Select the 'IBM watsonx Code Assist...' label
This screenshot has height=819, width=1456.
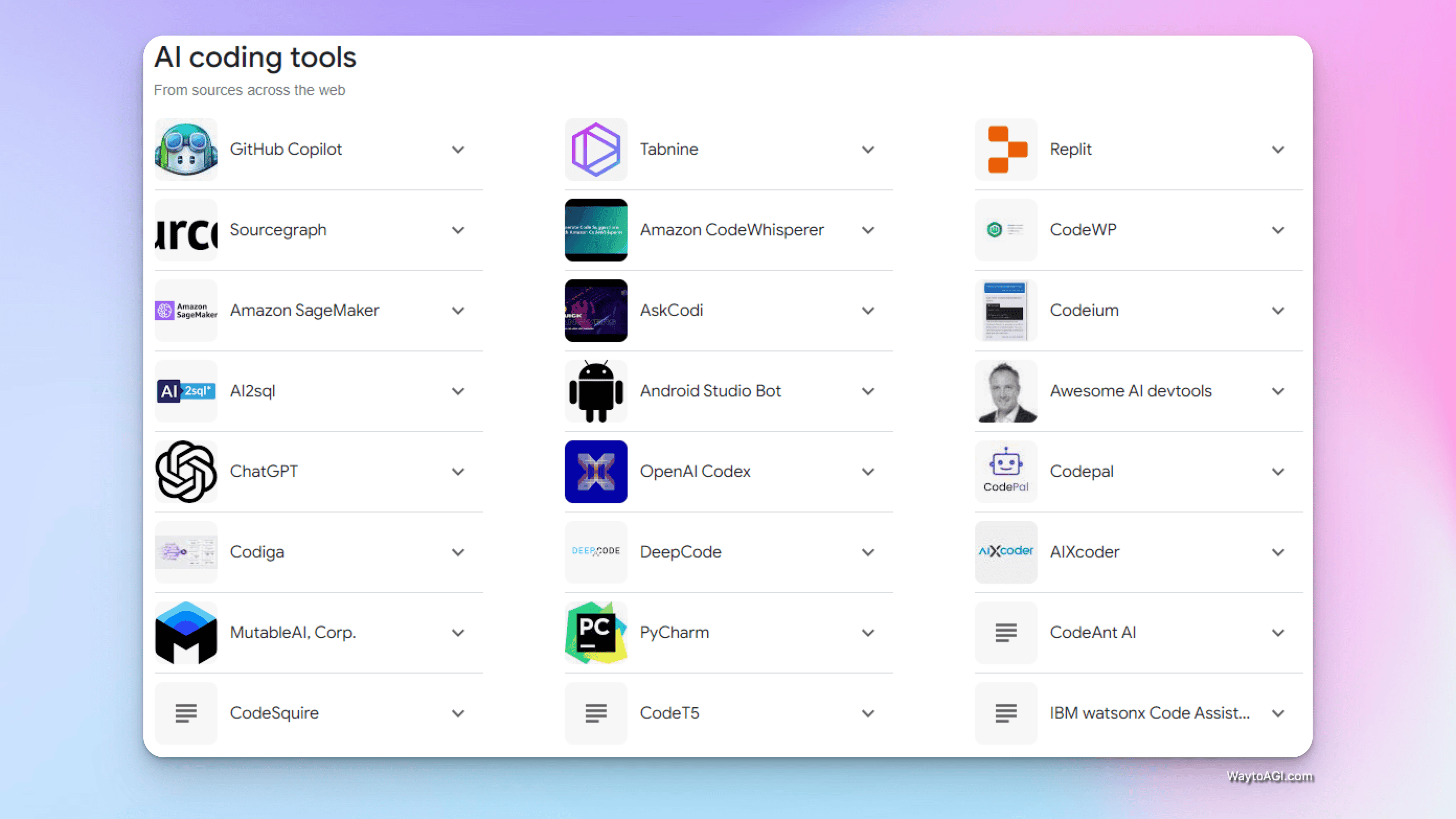(1150, 713)
